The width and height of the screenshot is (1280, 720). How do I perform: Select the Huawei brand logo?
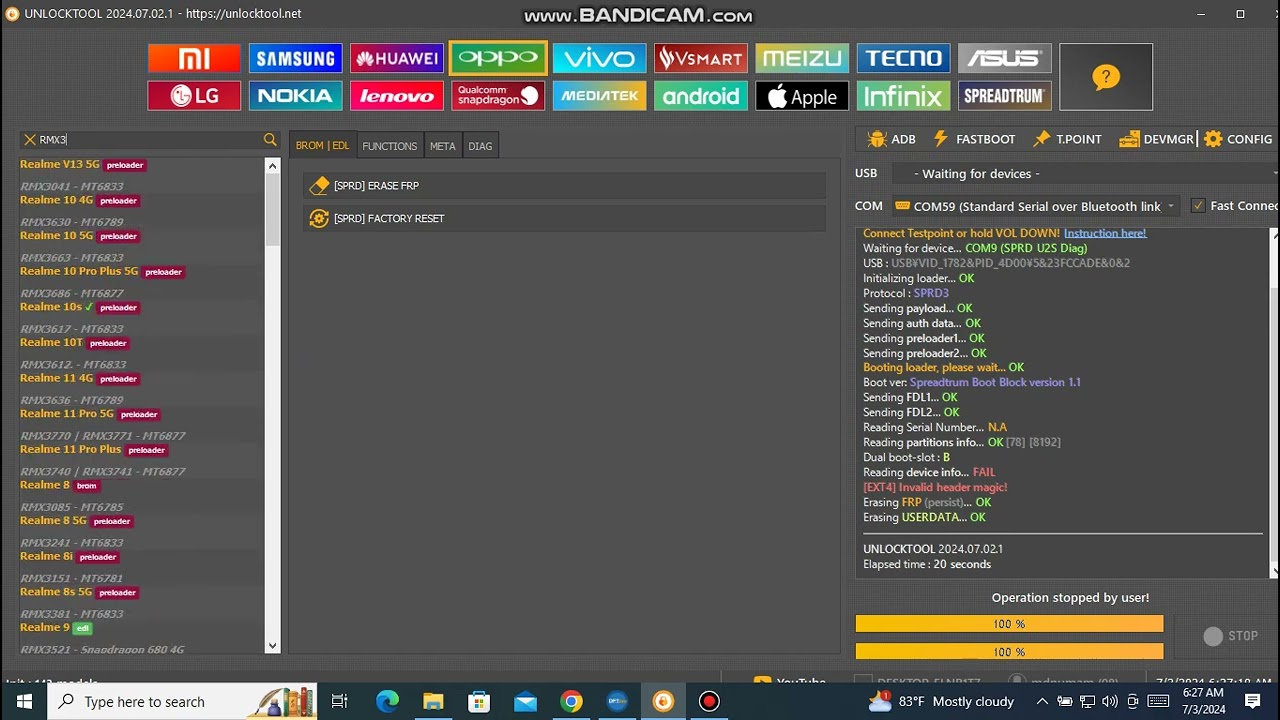(397, 58)
